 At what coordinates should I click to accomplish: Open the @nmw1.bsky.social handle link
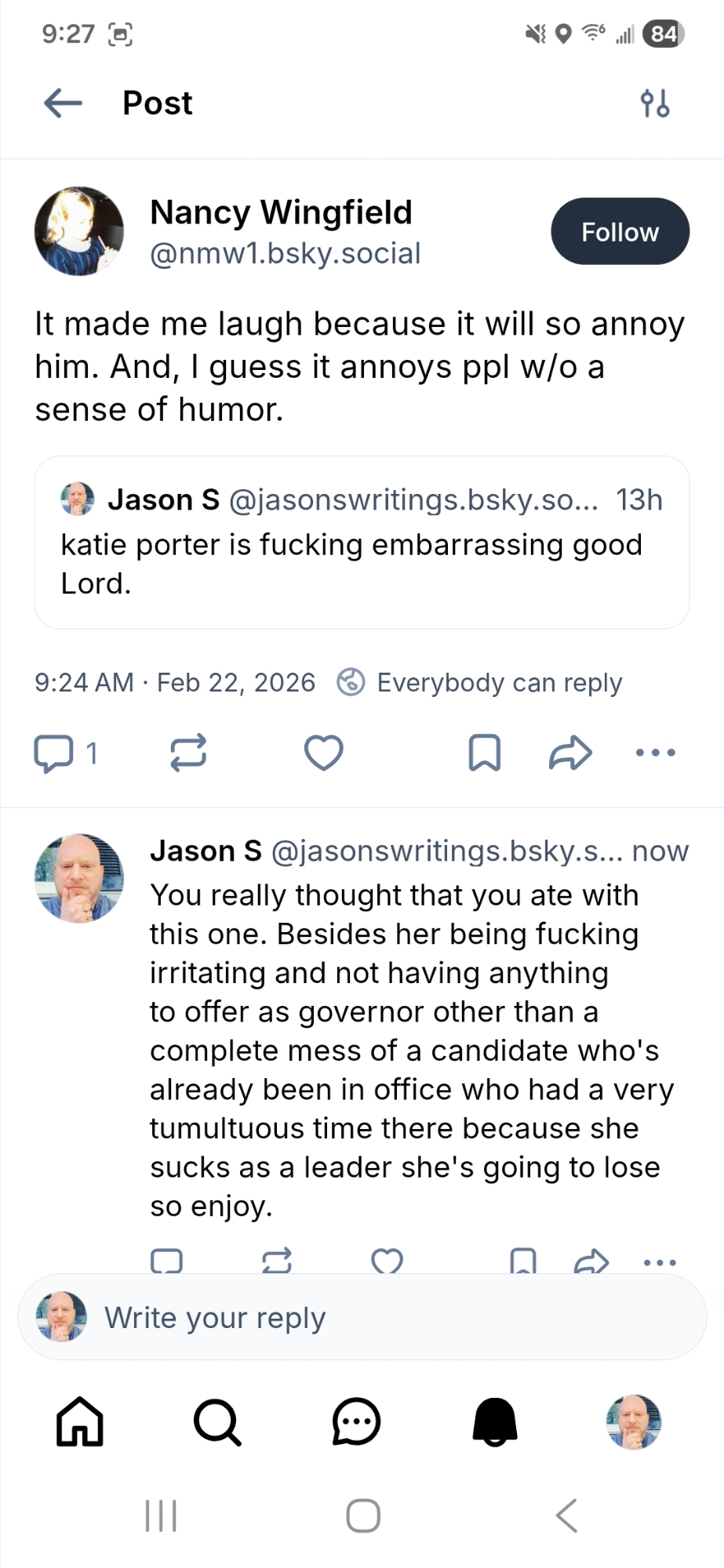(x=285, y=253)
